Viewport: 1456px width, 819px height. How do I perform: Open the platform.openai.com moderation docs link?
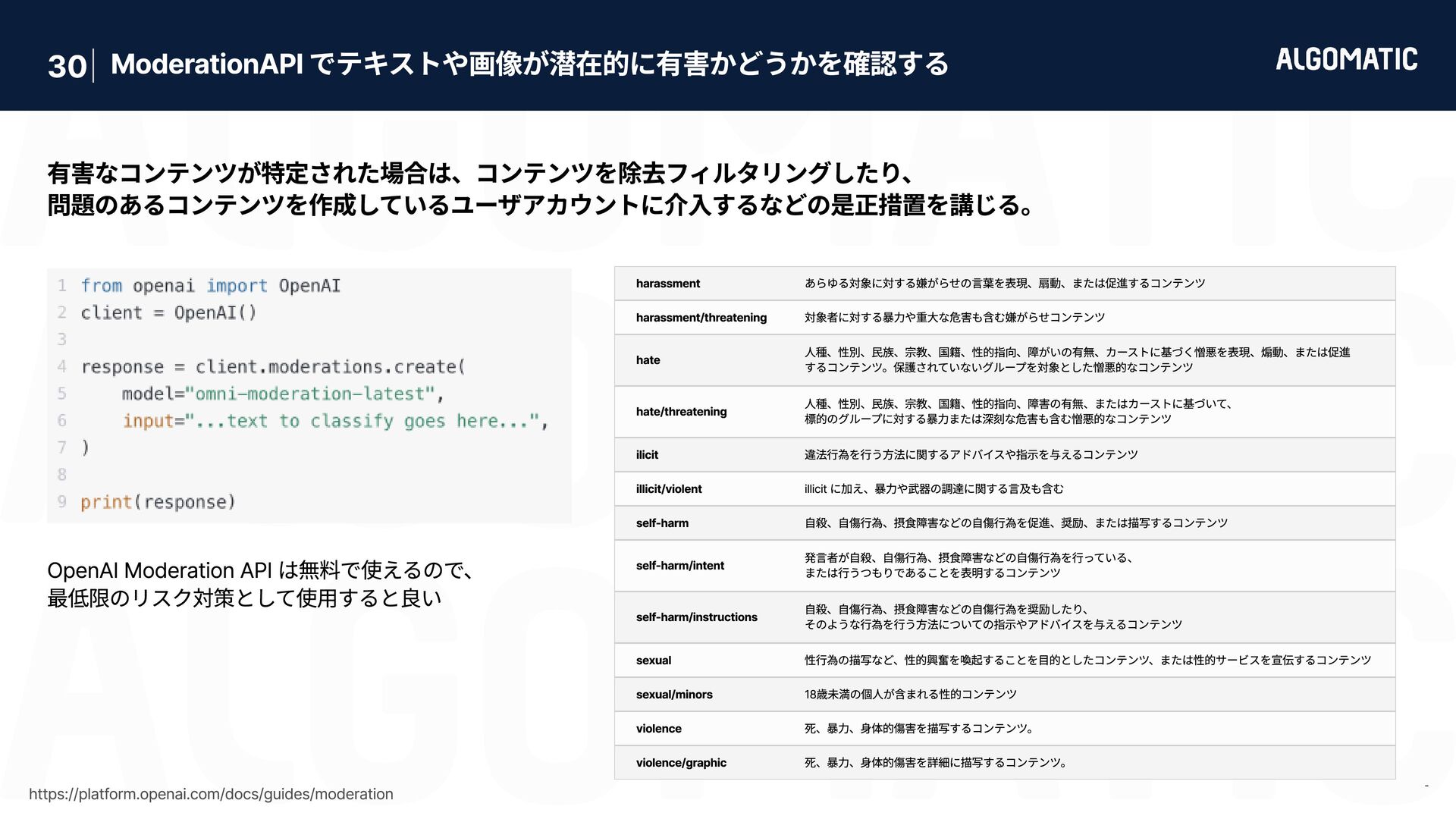point(211,794)
